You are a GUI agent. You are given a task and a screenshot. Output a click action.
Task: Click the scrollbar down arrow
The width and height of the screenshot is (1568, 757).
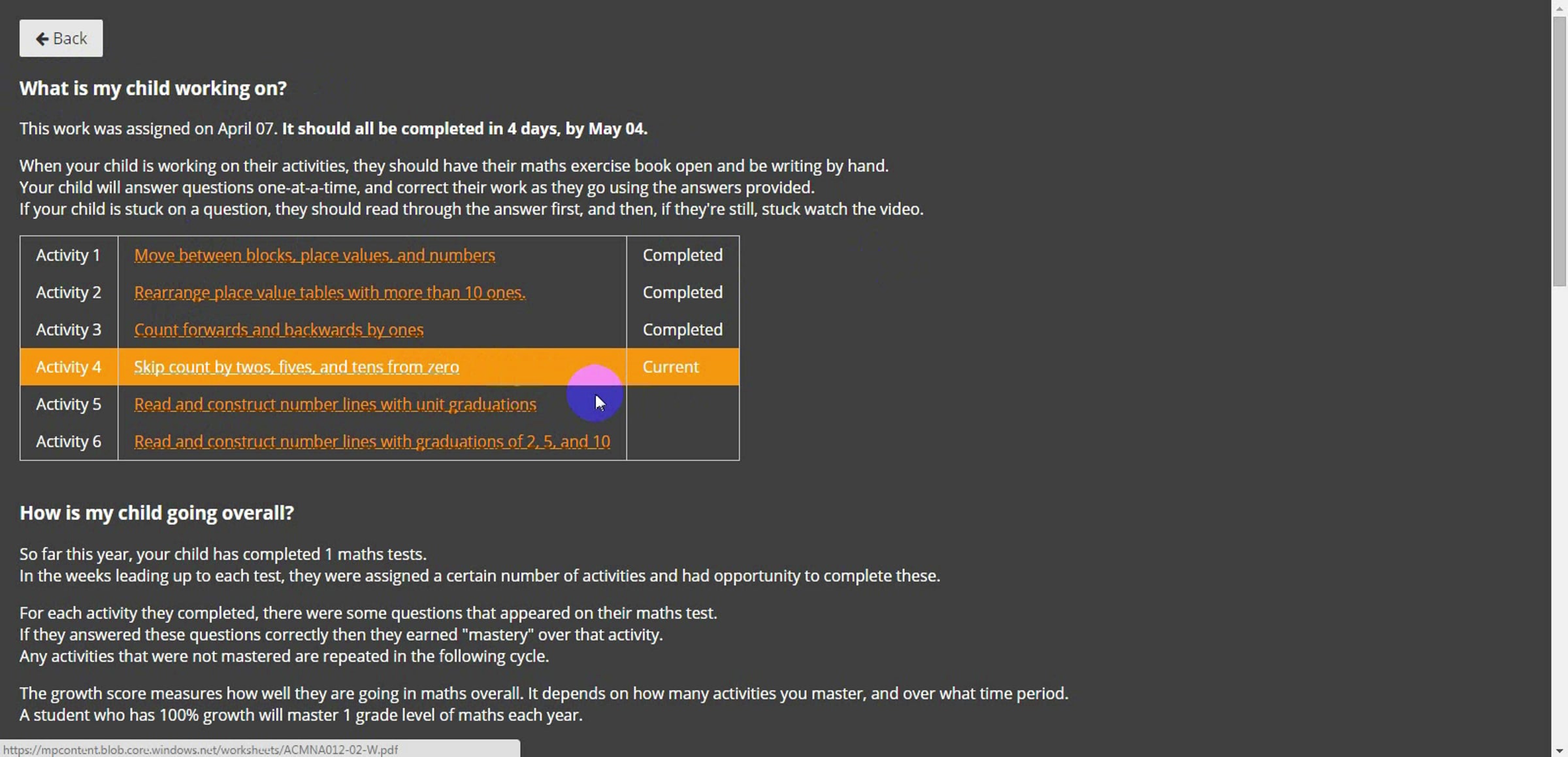1560,750
